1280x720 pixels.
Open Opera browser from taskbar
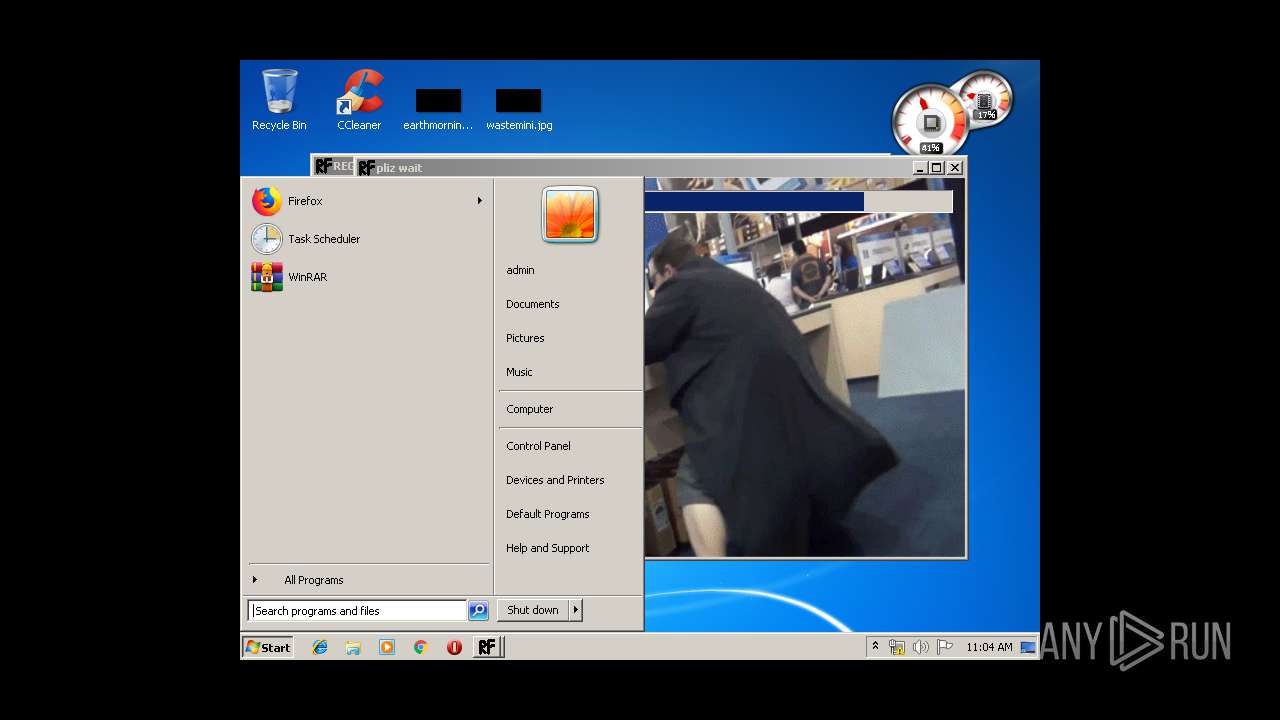click(x=454, y=647)
